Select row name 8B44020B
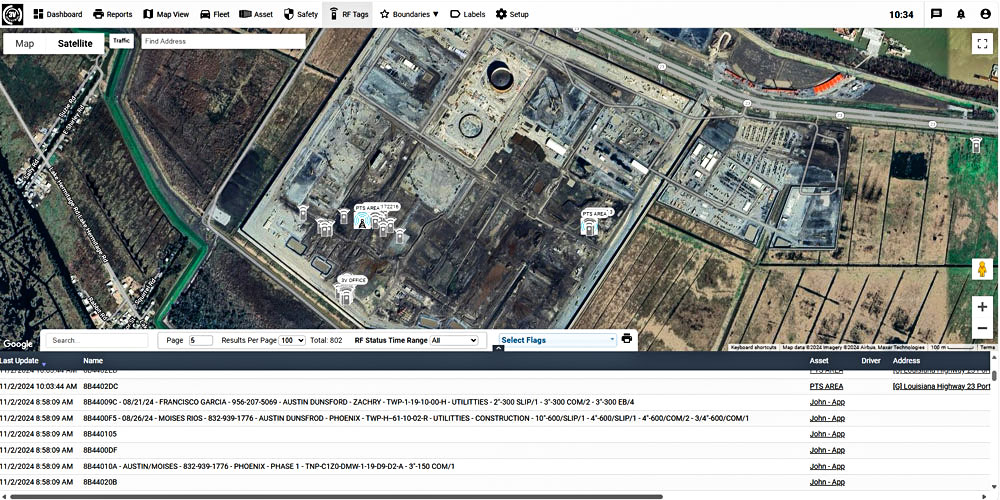The image size is (1000, 500). click(x=100, y=482)
